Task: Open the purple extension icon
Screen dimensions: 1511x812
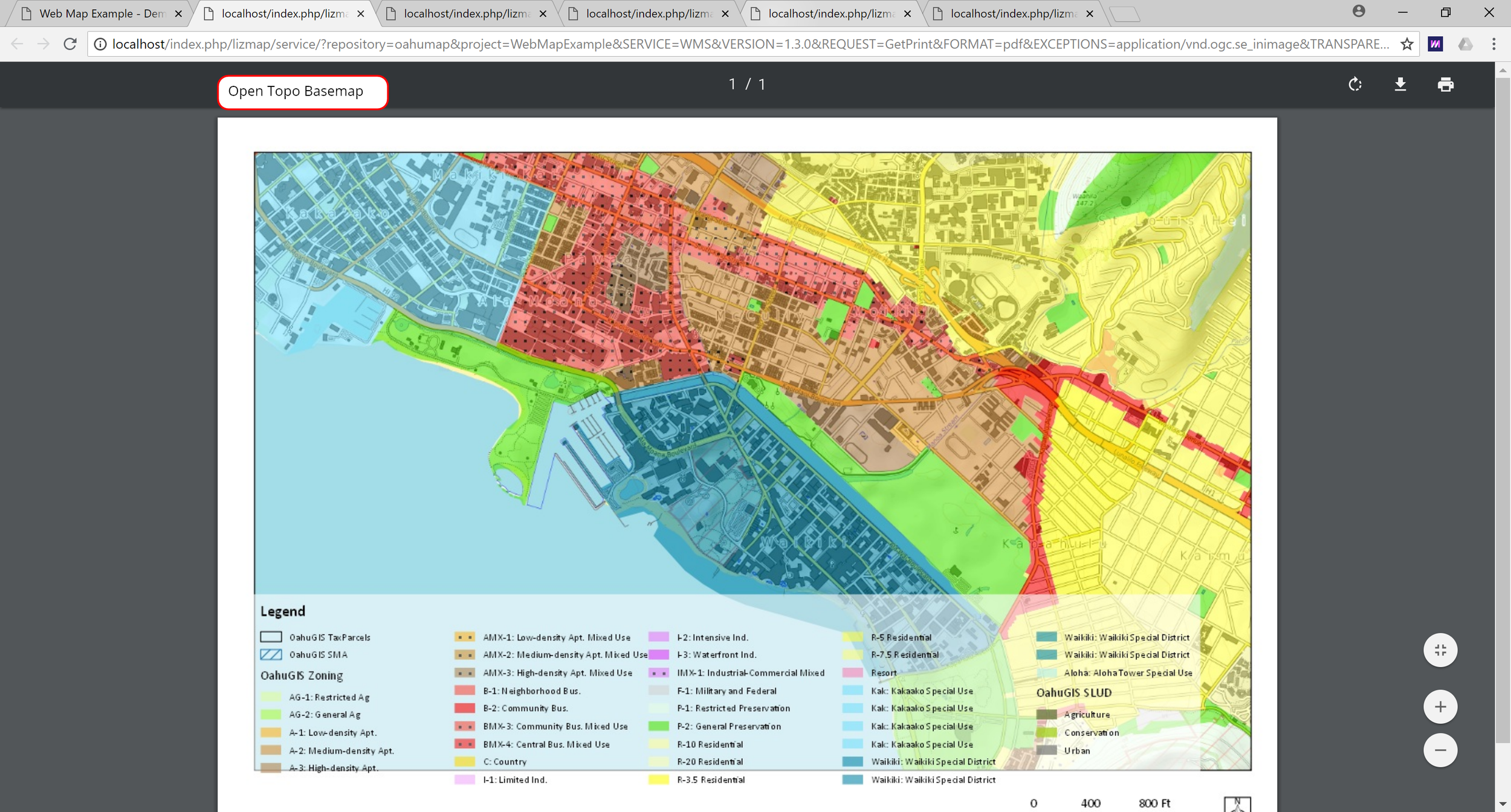Action: pos(1435,44)
